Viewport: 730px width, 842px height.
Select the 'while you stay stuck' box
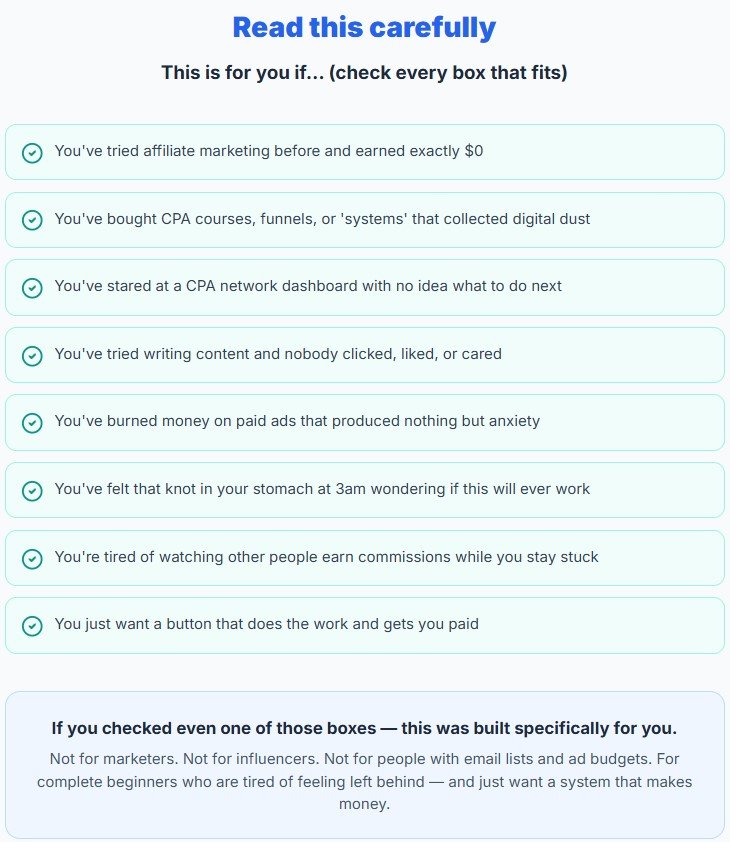click(x=365, y=558)
